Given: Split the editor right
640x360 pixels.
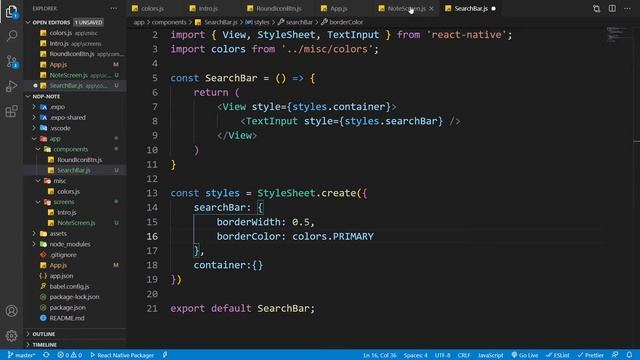Looking at the screenshot, I should (612, 9).
